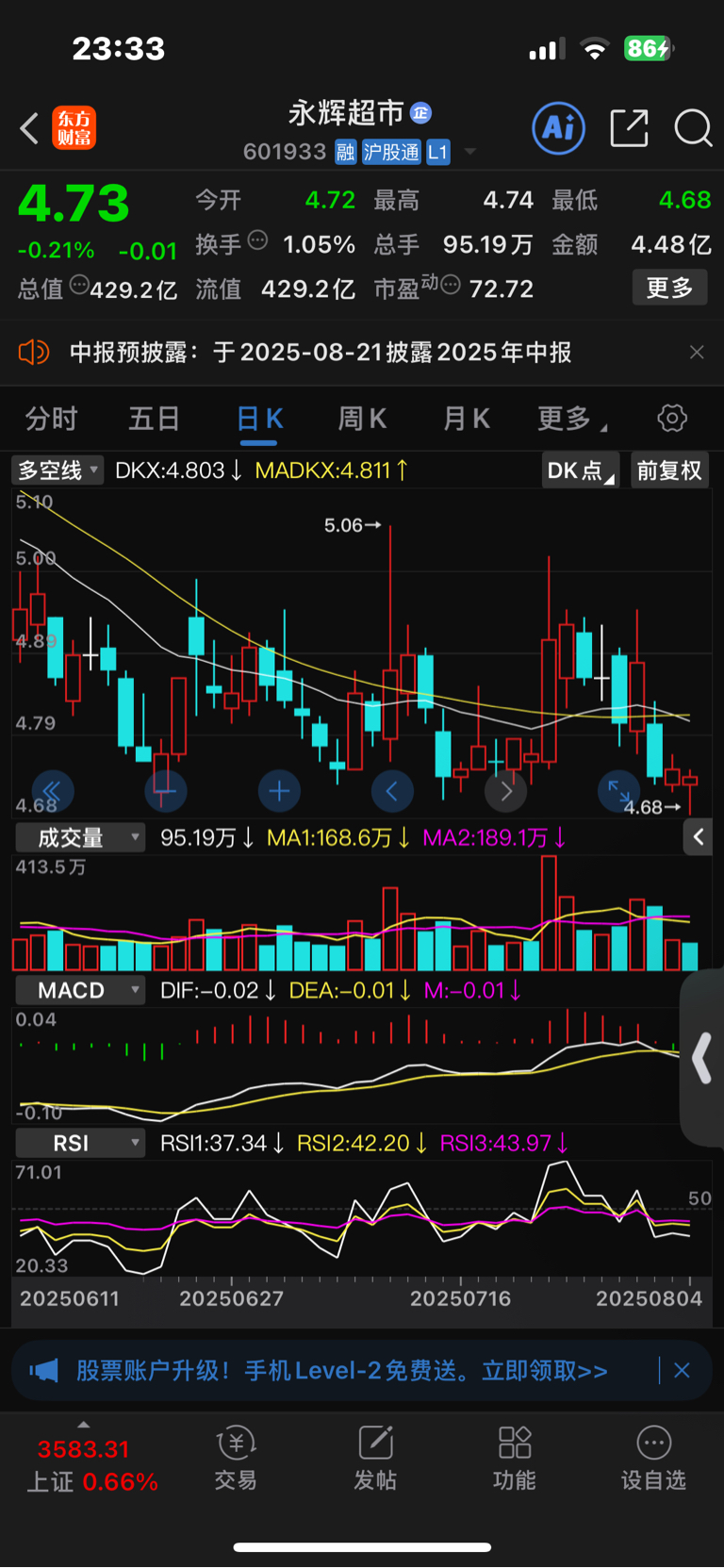This screenshot has height=1568, width=724.
Task: Tap the share/export icon
Action: (x=629, y=127)
